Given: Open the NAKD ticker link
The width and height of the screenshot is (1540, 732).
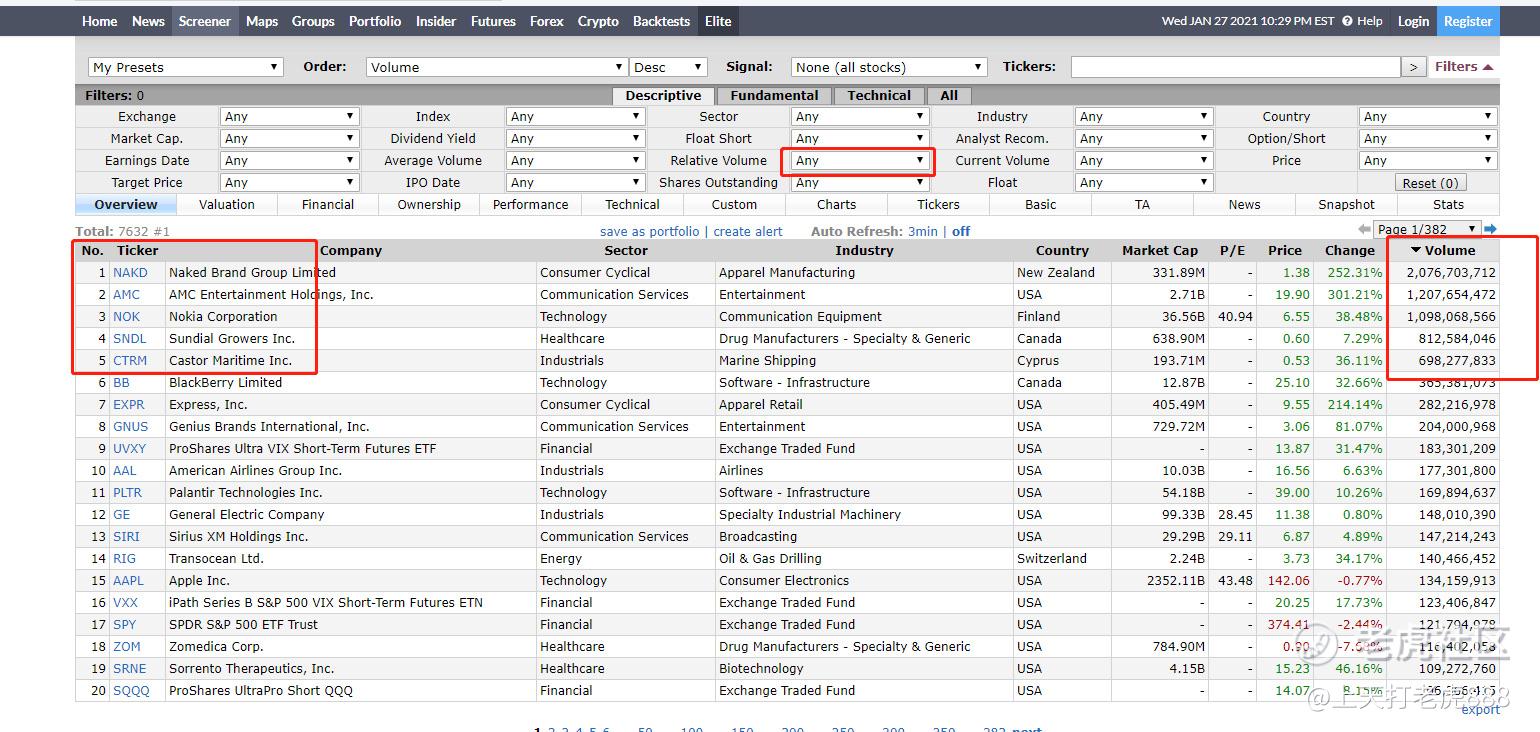Looking at the screenshot, I should tap(130, 273).
